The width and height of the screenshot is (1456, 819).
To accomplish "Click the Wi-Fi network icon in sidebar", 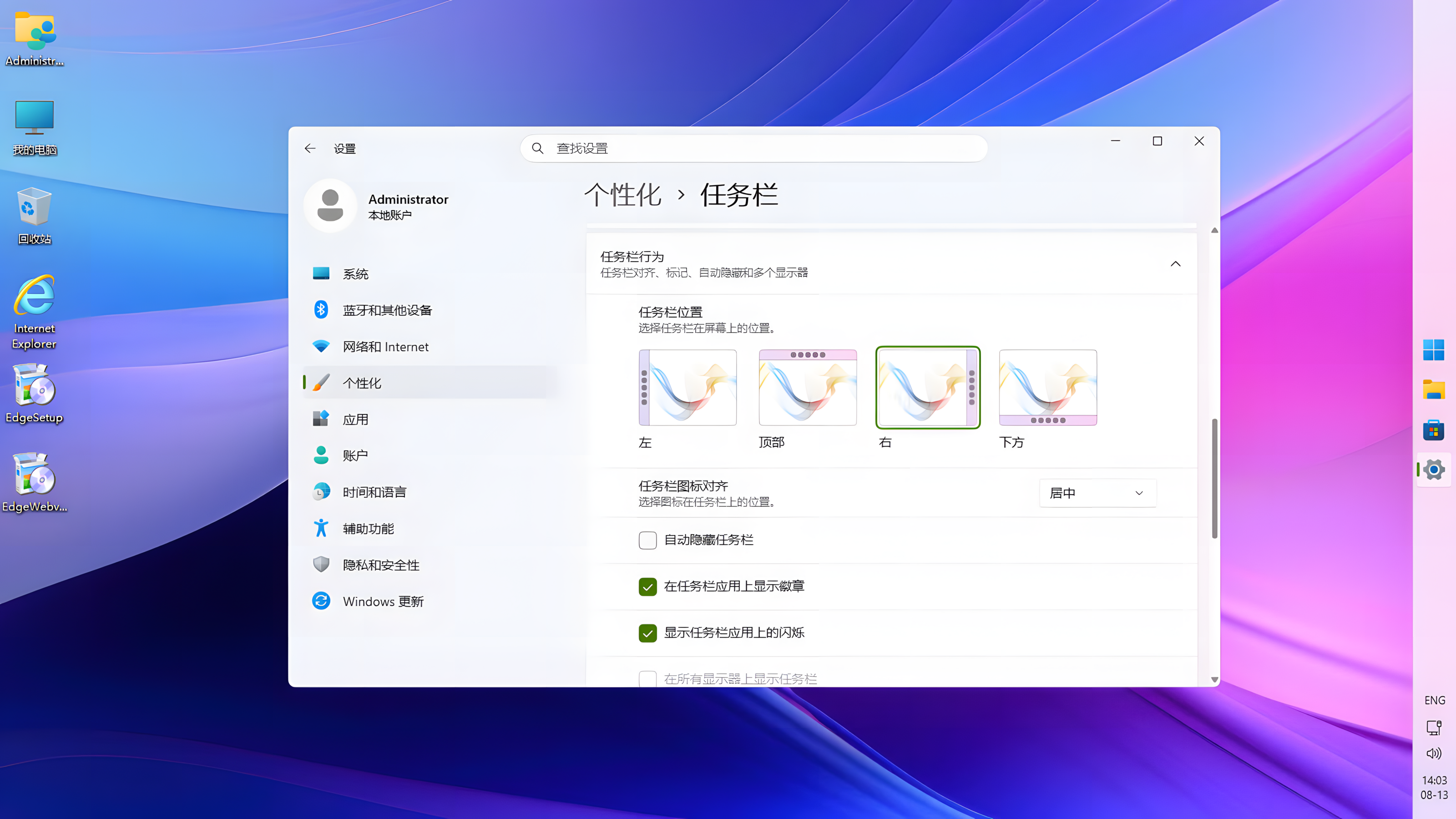I will pos(321,346).
